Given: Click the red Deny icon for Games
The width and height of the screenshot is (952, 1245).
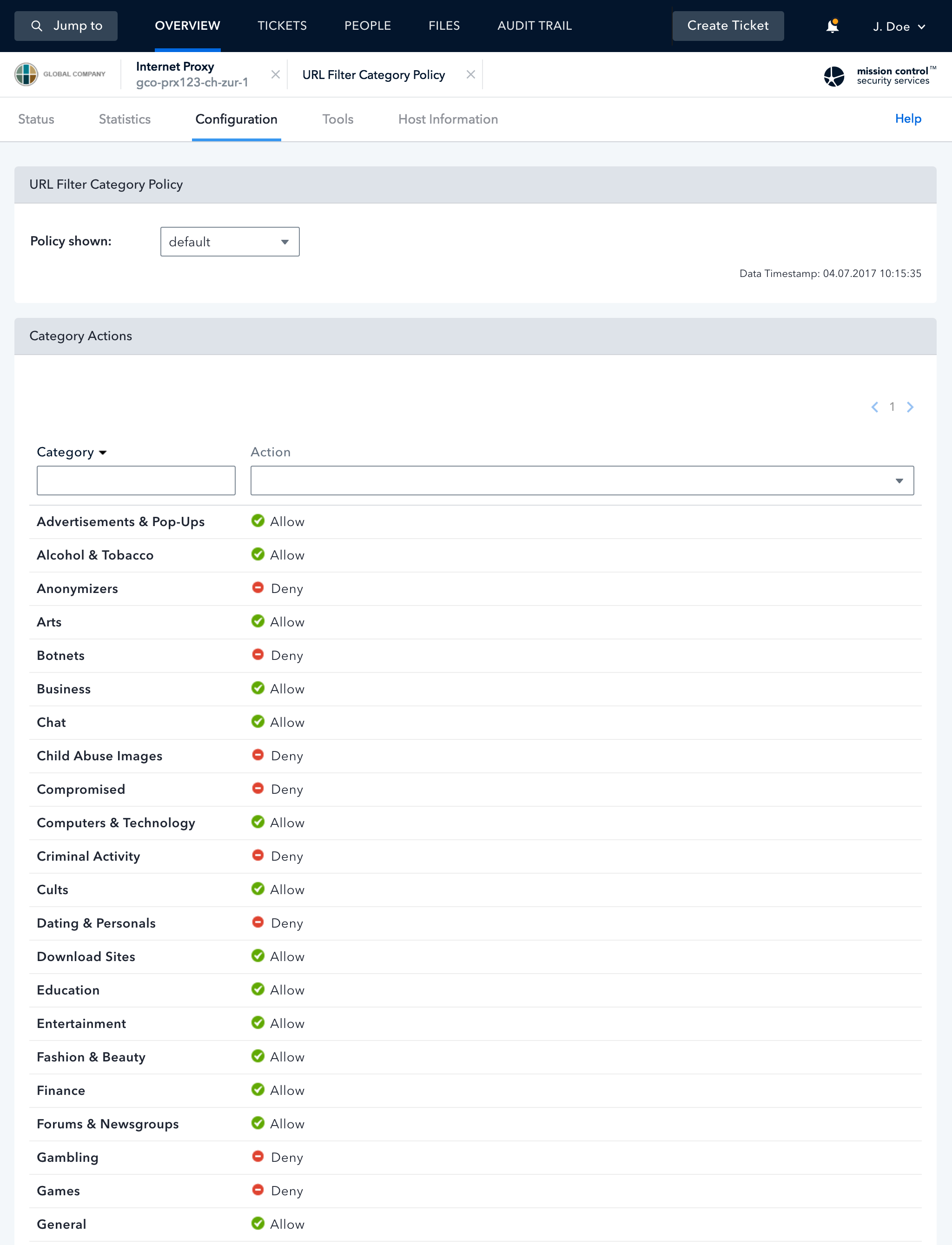Looking at the screenshot, I should click(258, 1190).
